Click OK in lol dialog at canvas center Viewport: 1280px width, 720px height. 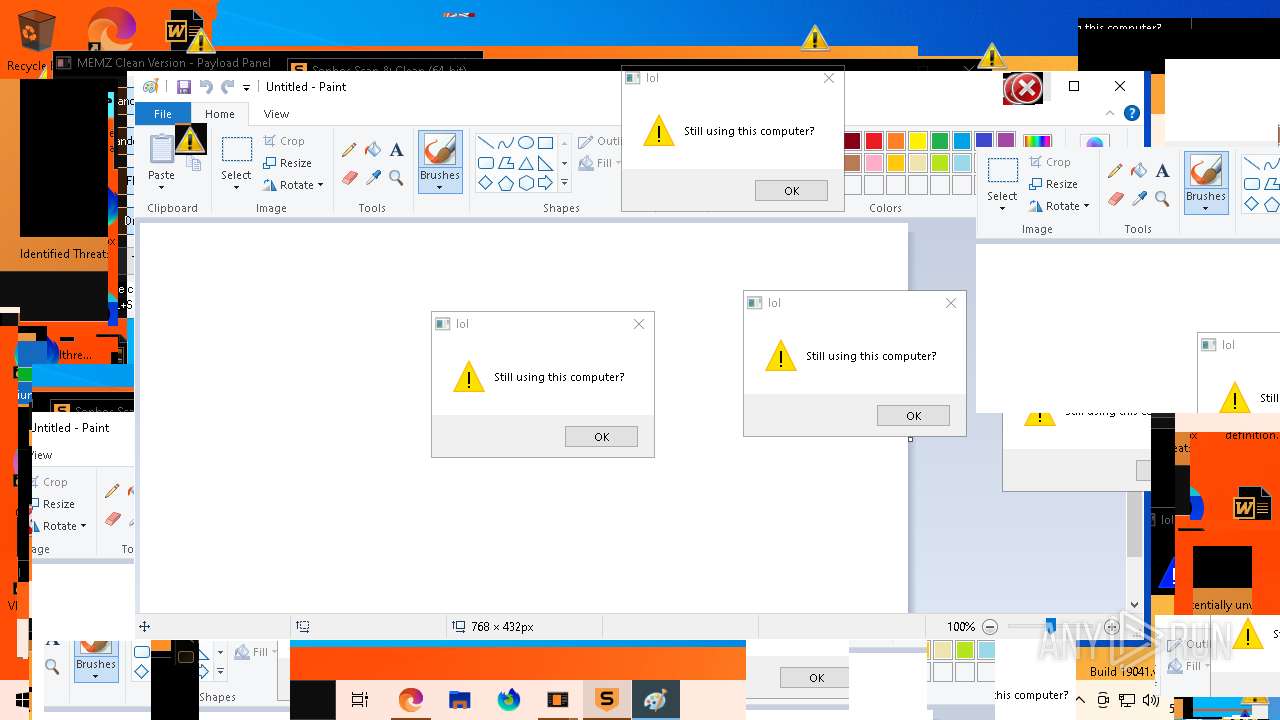[601, 437]
